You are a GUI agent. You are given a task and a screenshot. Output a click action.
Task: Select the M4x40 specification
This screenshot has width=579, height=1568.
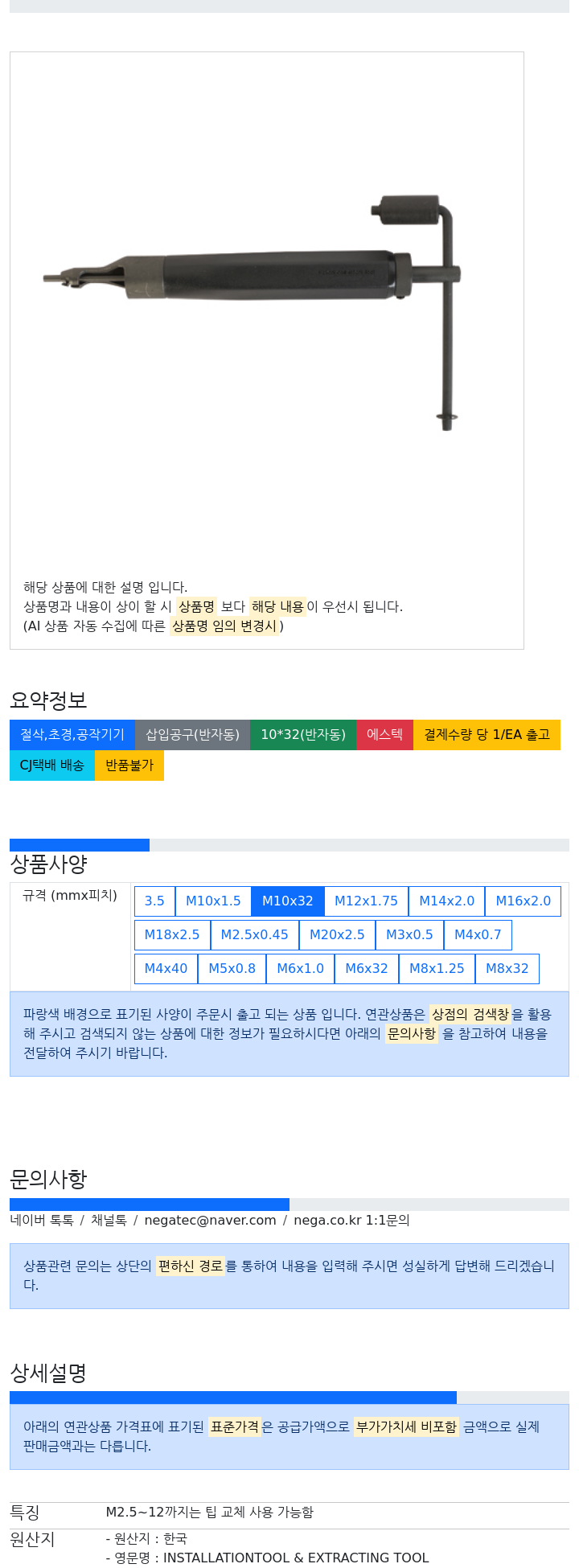pos(166,969)
